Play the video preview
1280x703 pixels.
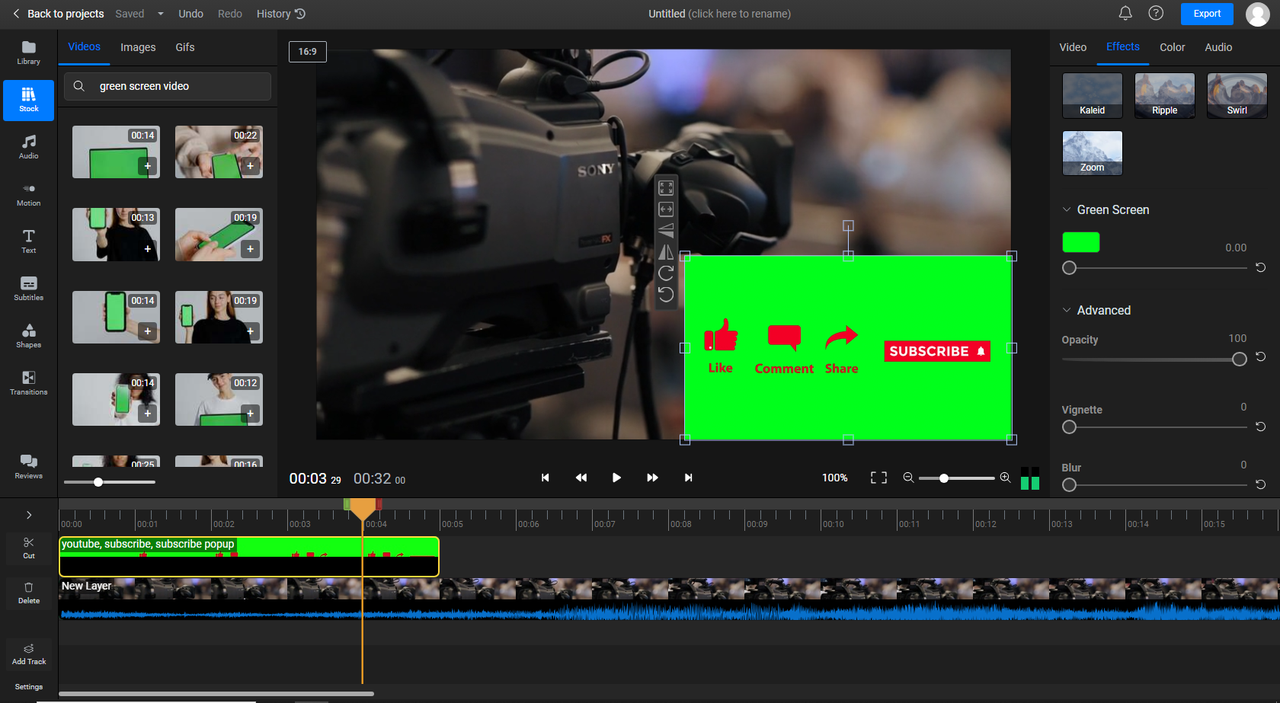(x=616, y=478)
